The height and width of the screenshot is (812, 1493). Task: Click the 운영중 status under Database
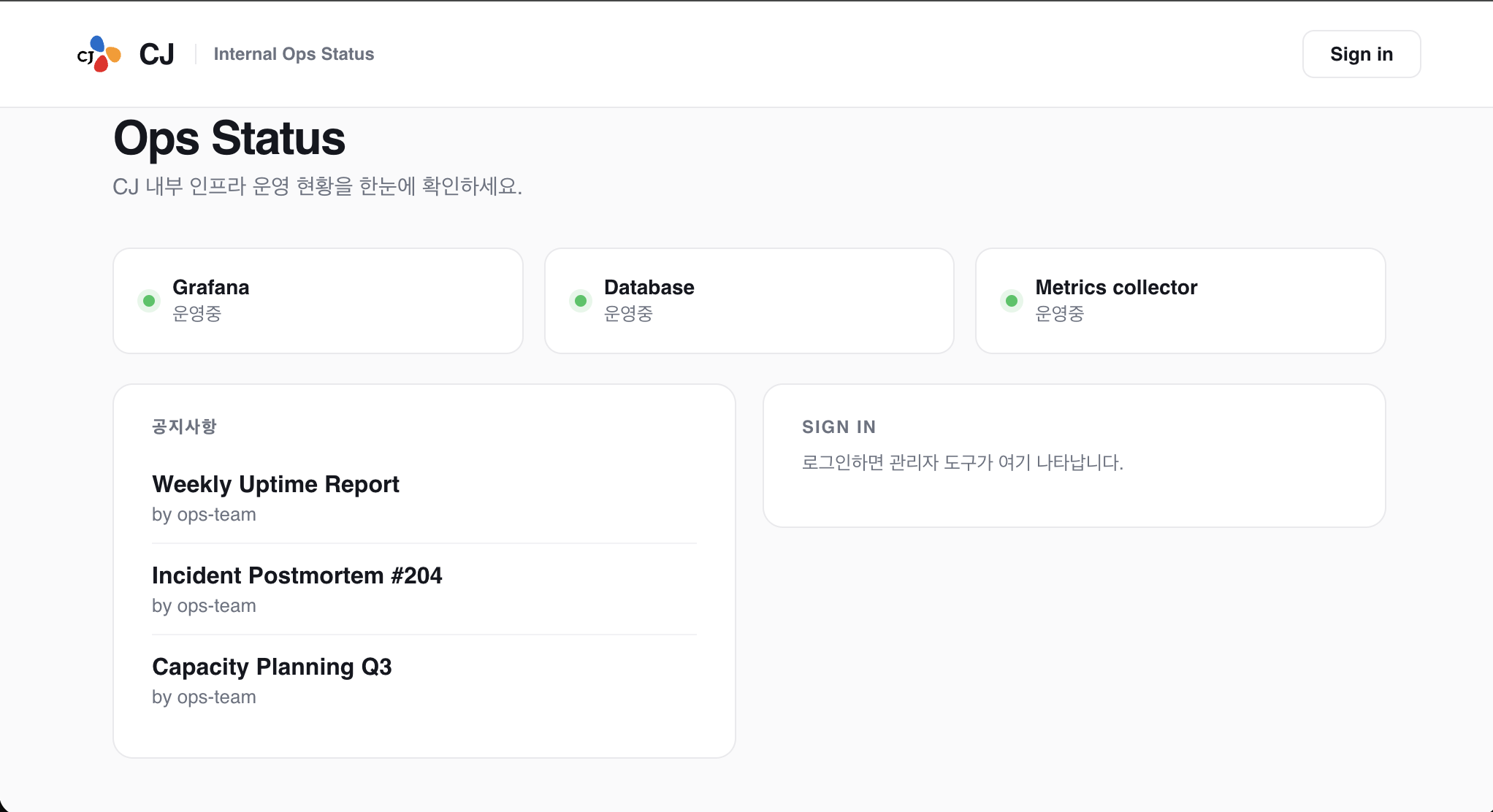[628, 313]
